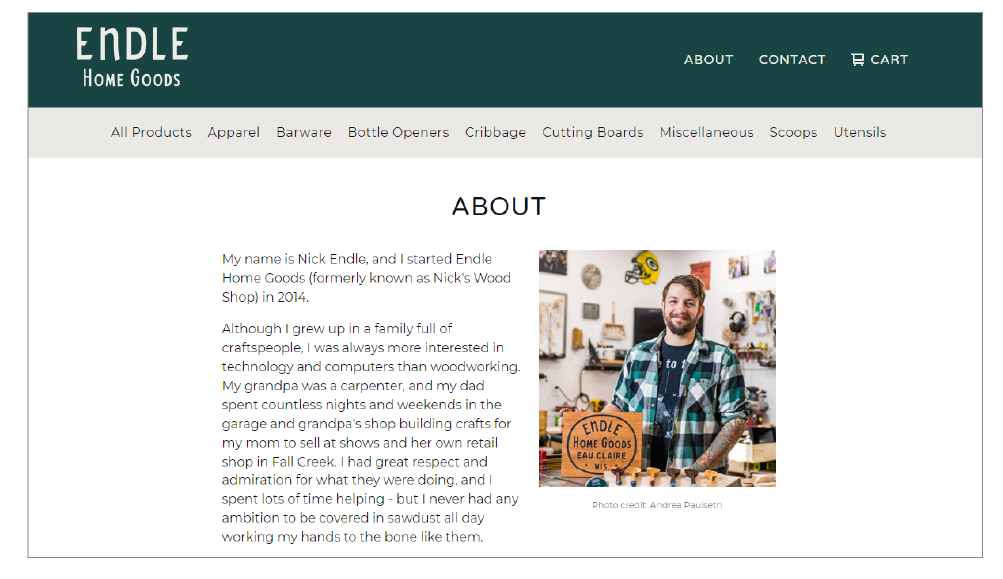Click the ABOUT page heading
Image resolution: width=1003 pixels, height=579 pixels.
499,207
